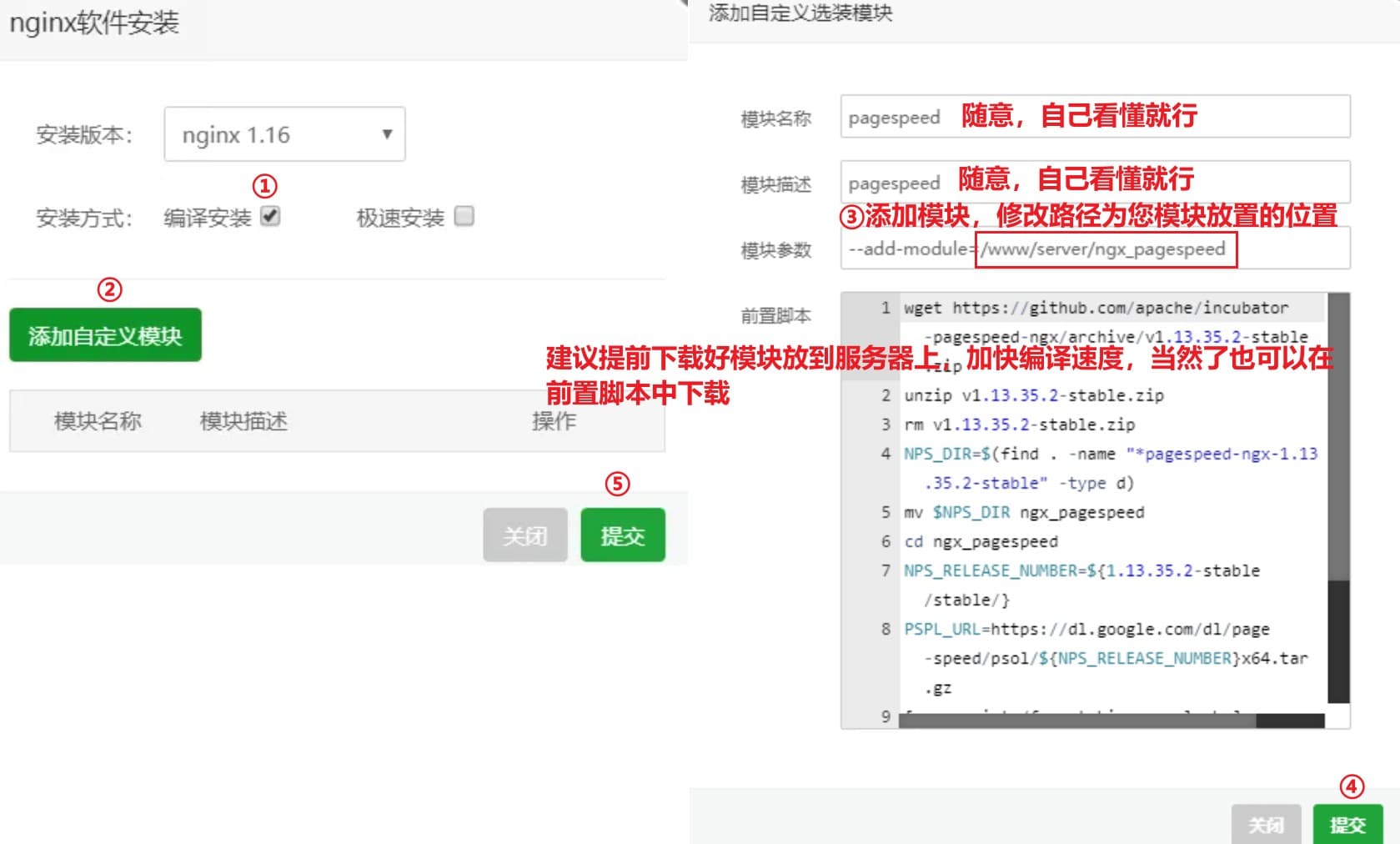Click the NPS_RELEASE_NUMBER script line
Viewport: 1400px width, 844px height.
[x=1082, y=585]
